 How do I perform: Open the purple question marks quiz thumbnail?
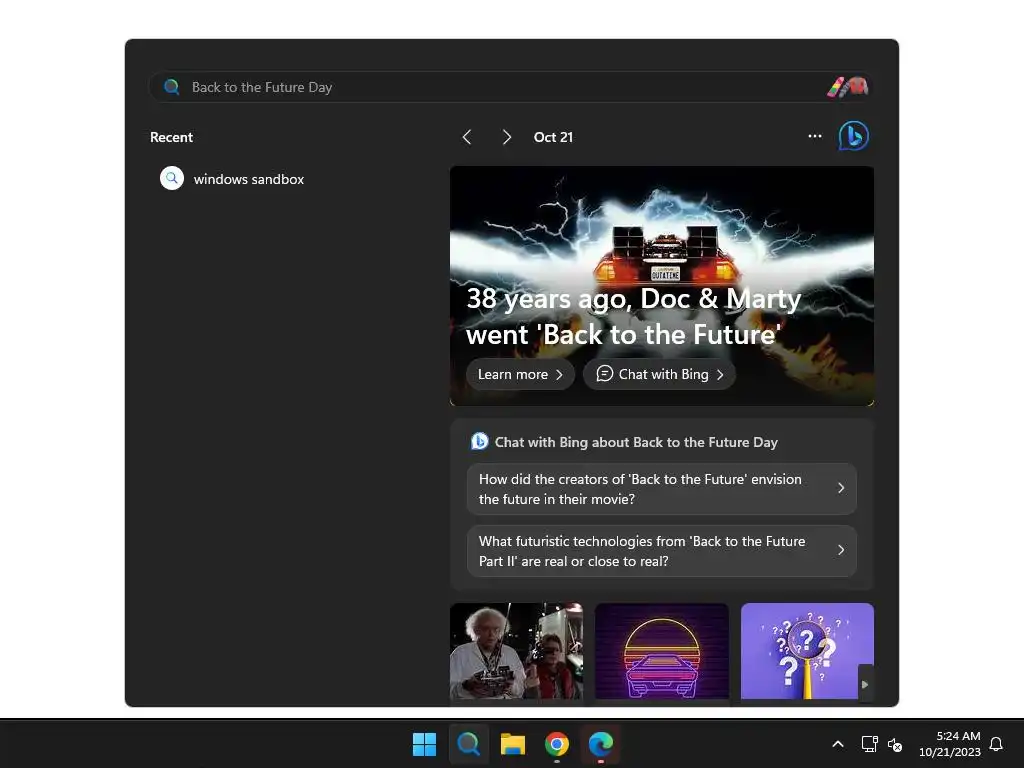[x=807, y=651]
